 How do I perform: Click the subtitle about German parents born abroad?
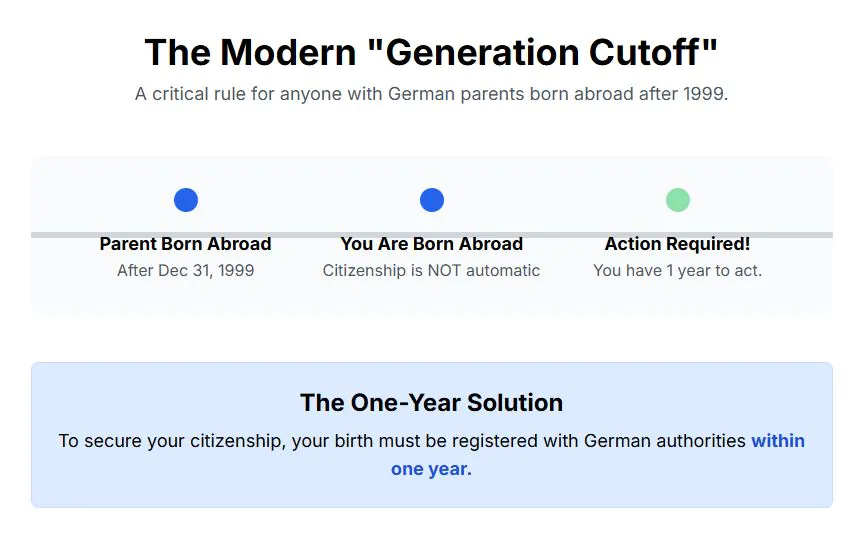pyautogui.click(x=432, y=95)
